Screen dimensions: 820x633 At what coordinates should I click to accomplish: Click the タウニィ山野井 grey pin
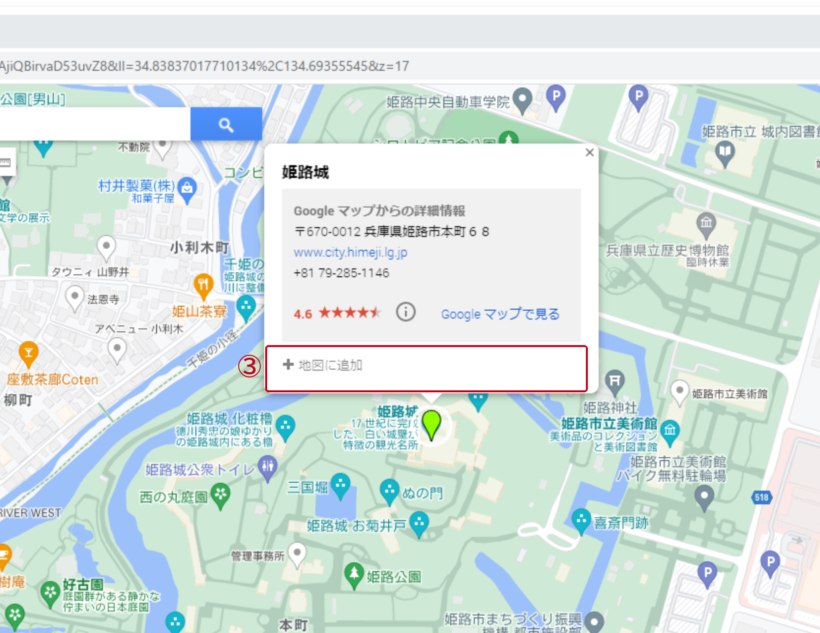tap(107, 247)
